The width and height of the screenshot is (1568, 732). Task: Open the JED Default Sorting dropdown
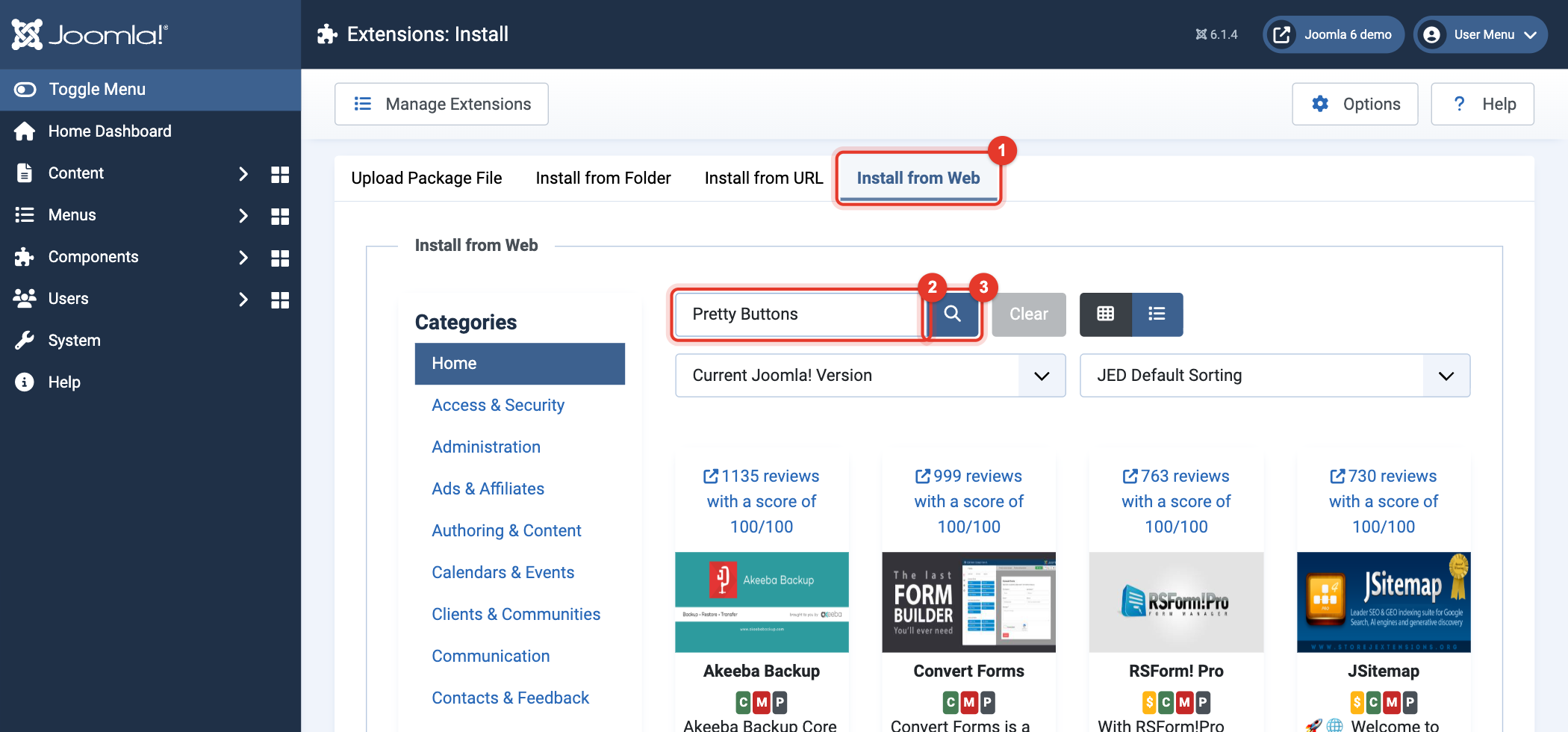point(1275,375)
